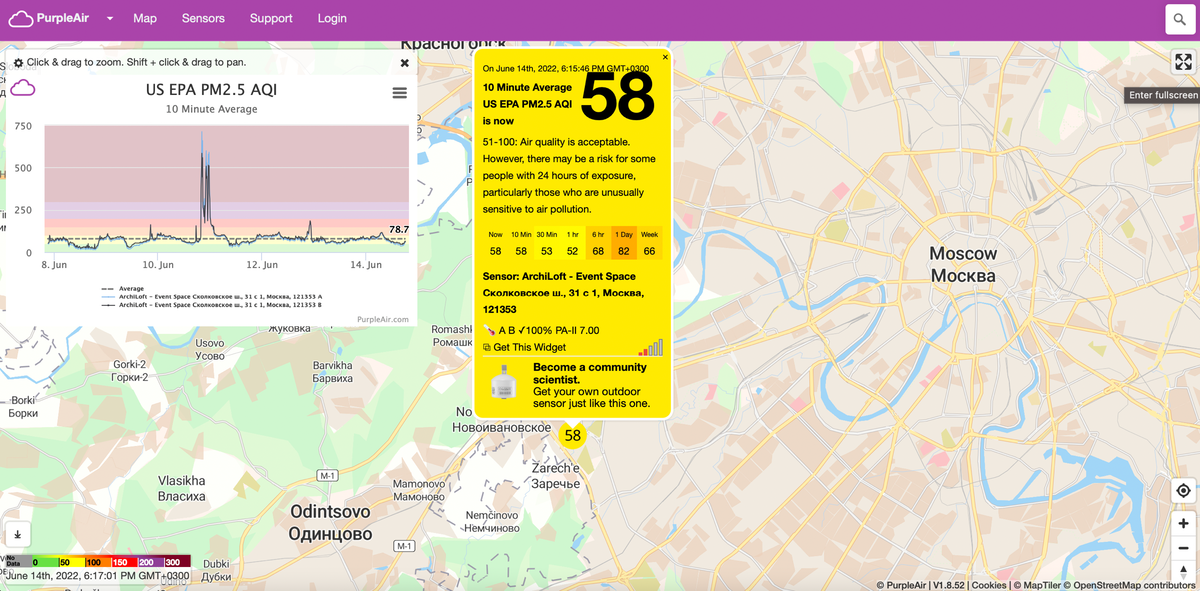1200x591 pixels.
Task: Click the Vlasikha map label
Action: (x=182, y=488)
